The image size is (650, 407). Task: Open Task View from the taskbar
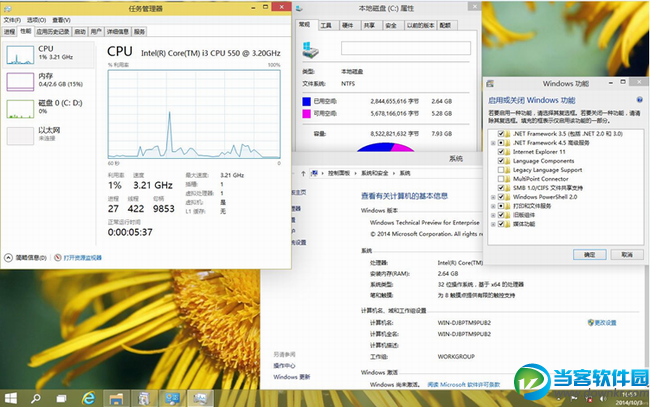pyautogui.click(x=62, y=399)
